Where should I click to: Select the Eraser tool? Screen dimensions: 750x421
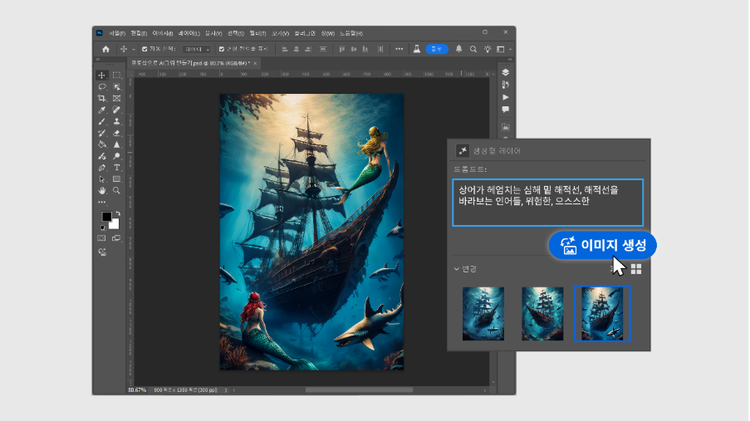(116, 133)
